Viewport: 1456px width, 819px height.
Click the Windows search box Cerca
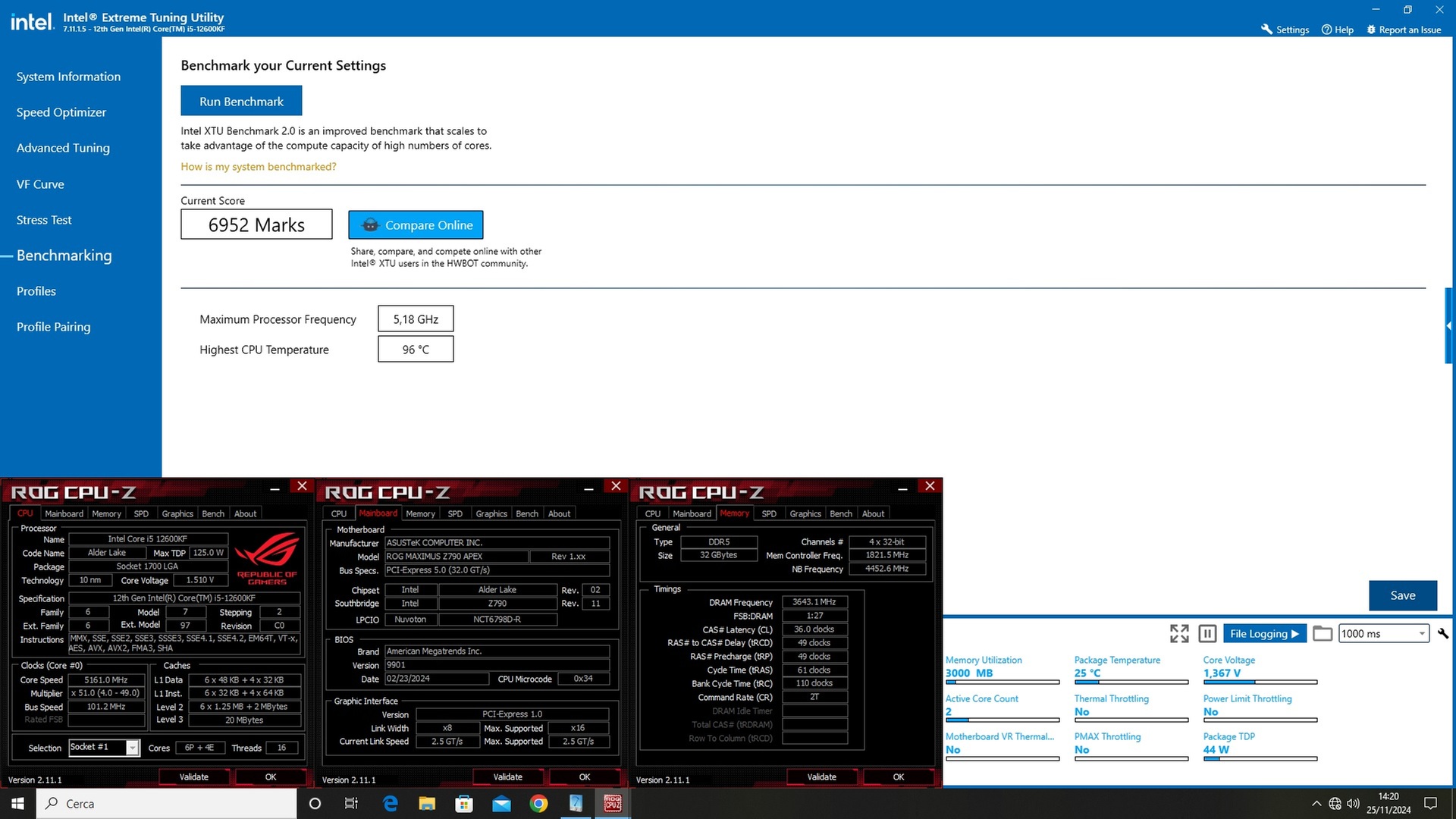(x=166, y=803)
